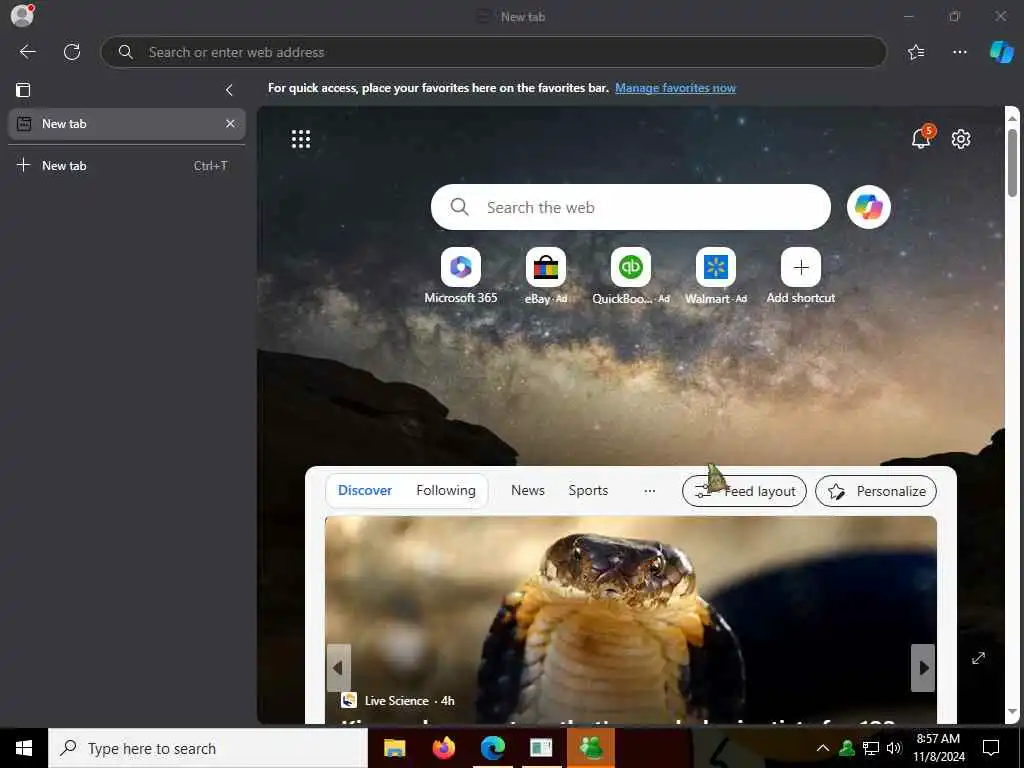
Task: Open the profile avatar menu
Action: pos(22,15)
